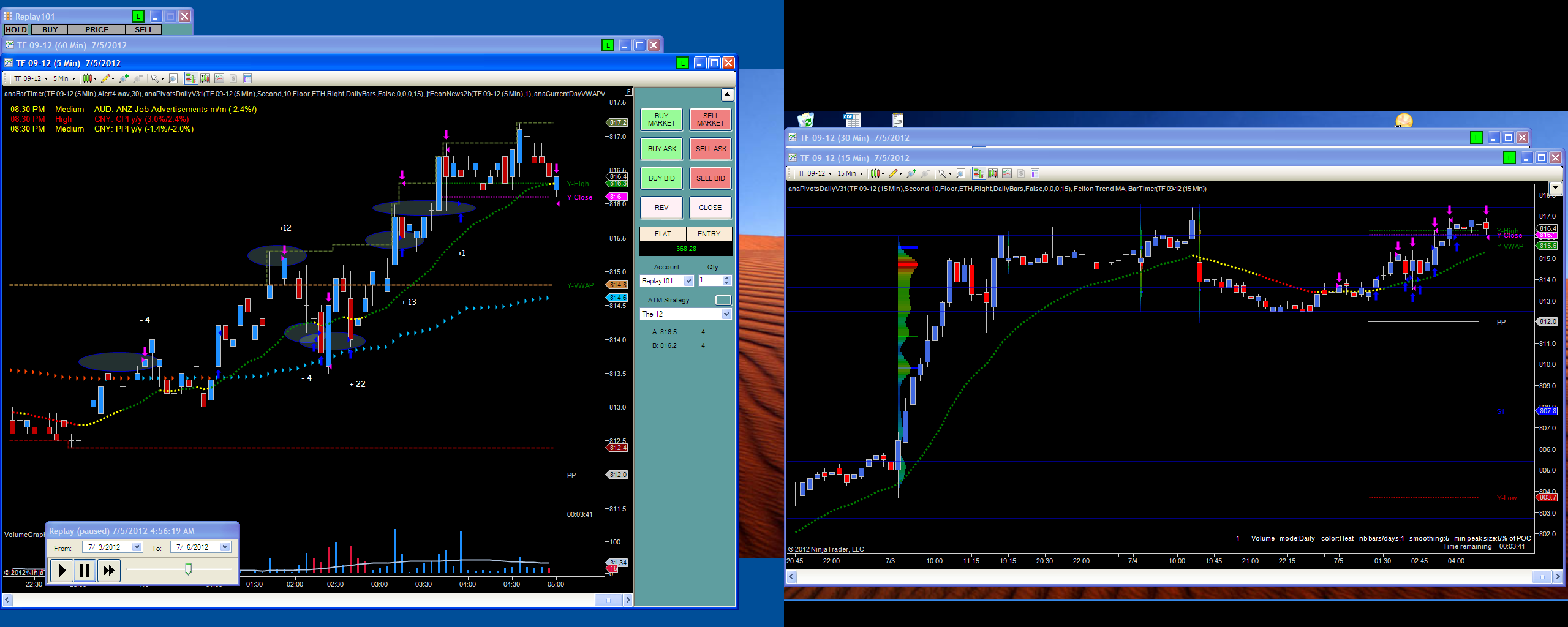Click green L link button on 15 Min window

pos(1509,158)
